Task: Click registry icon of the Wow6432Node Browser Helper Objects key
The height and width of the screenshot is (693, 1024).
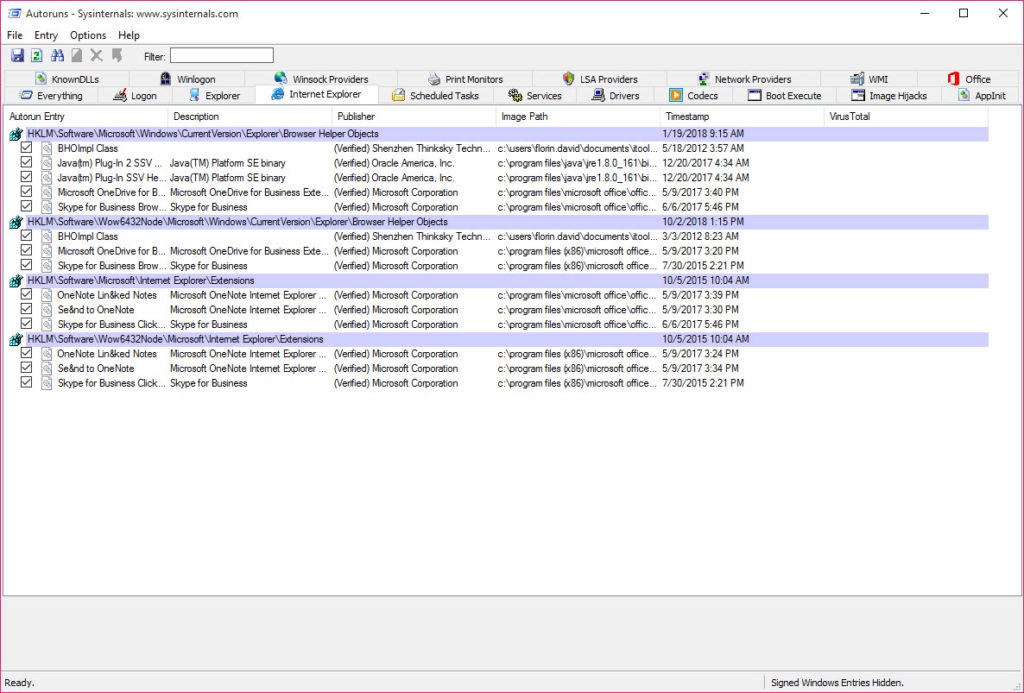Action: pos(16,222)
